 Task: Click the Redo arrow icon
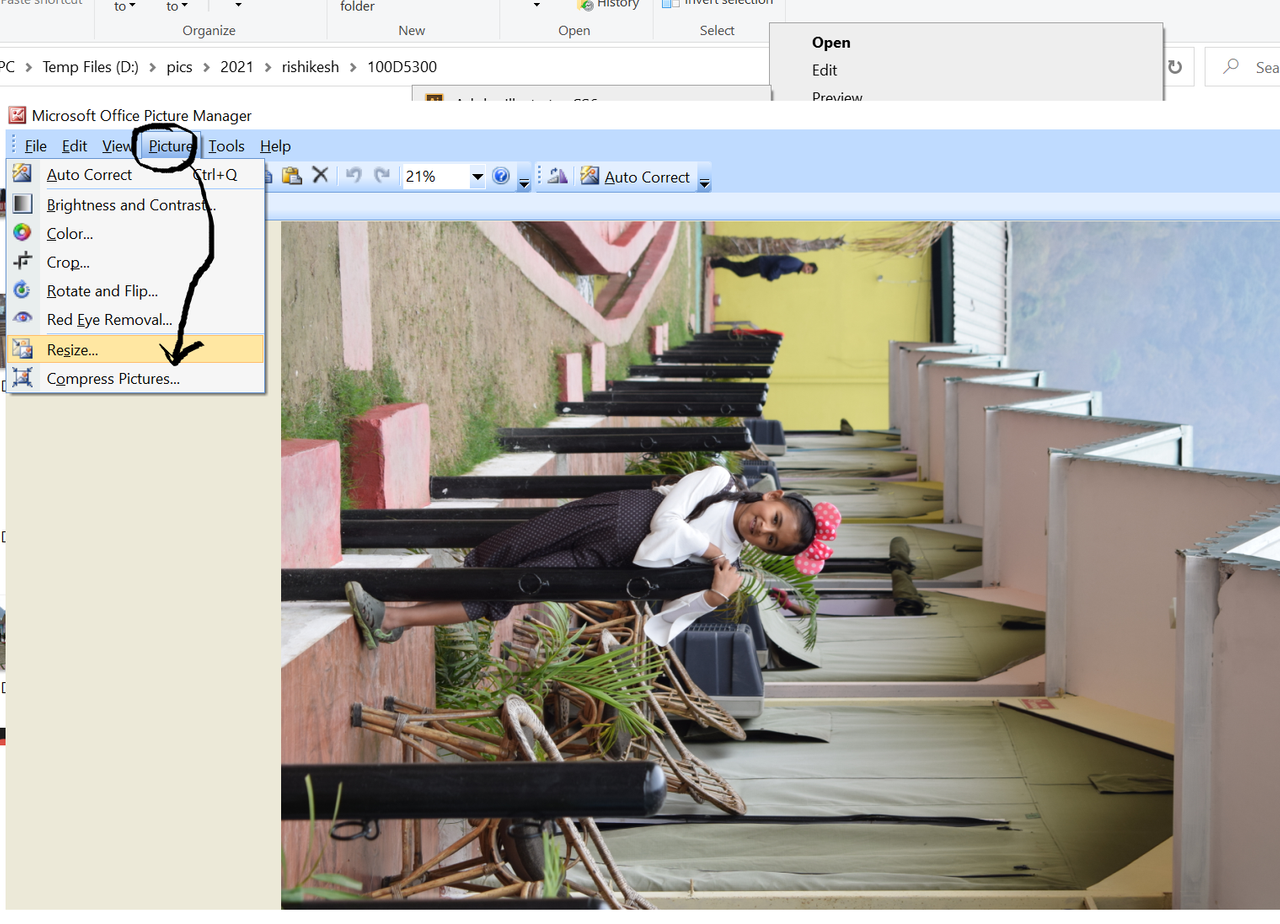[x=382, y=176]
